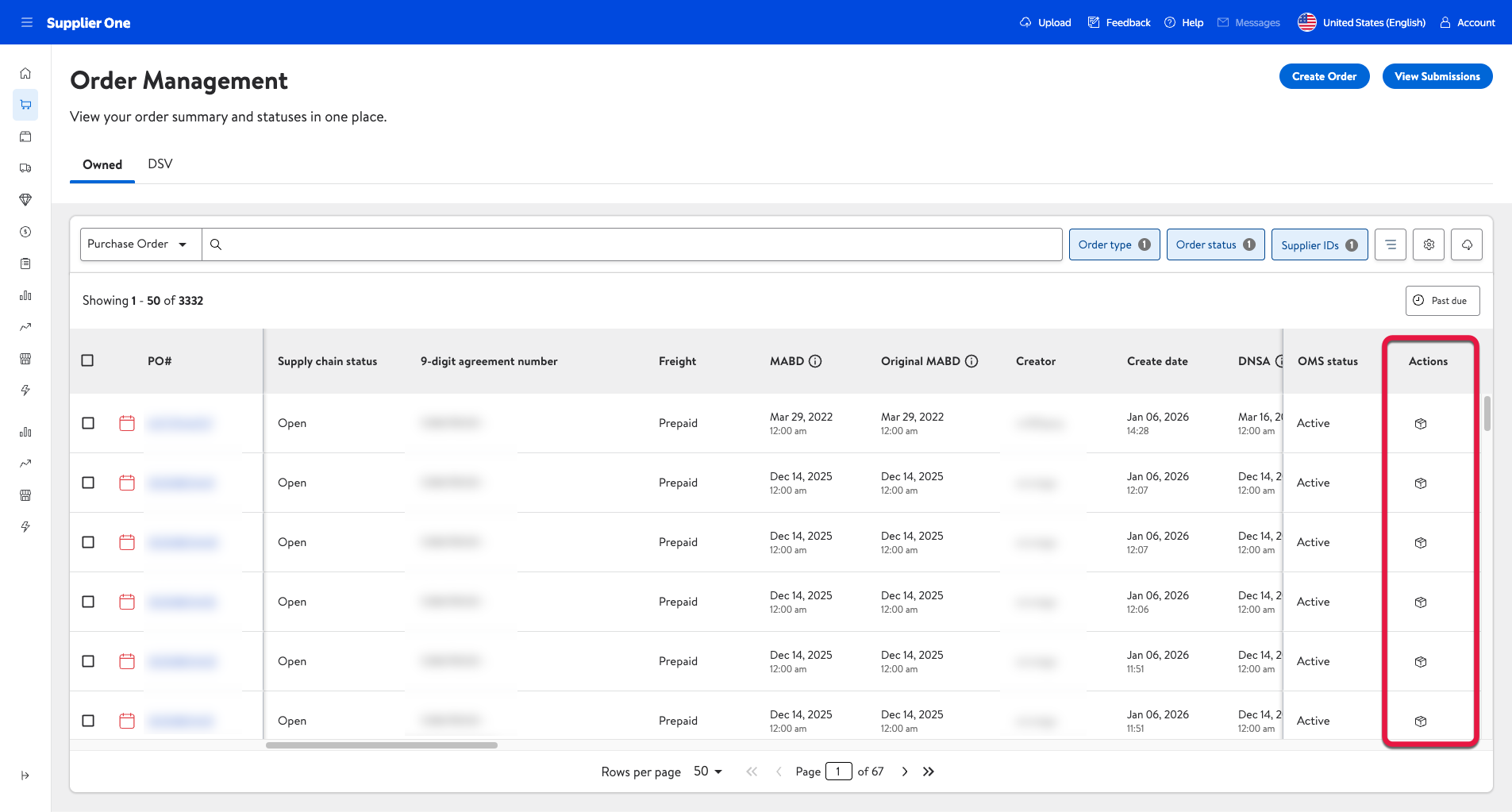Image resolution: width=1512 pixels, height=812 pixels.
Task: Open the Order status filter
Action: pyautogui.click(x=1215, y=244)
